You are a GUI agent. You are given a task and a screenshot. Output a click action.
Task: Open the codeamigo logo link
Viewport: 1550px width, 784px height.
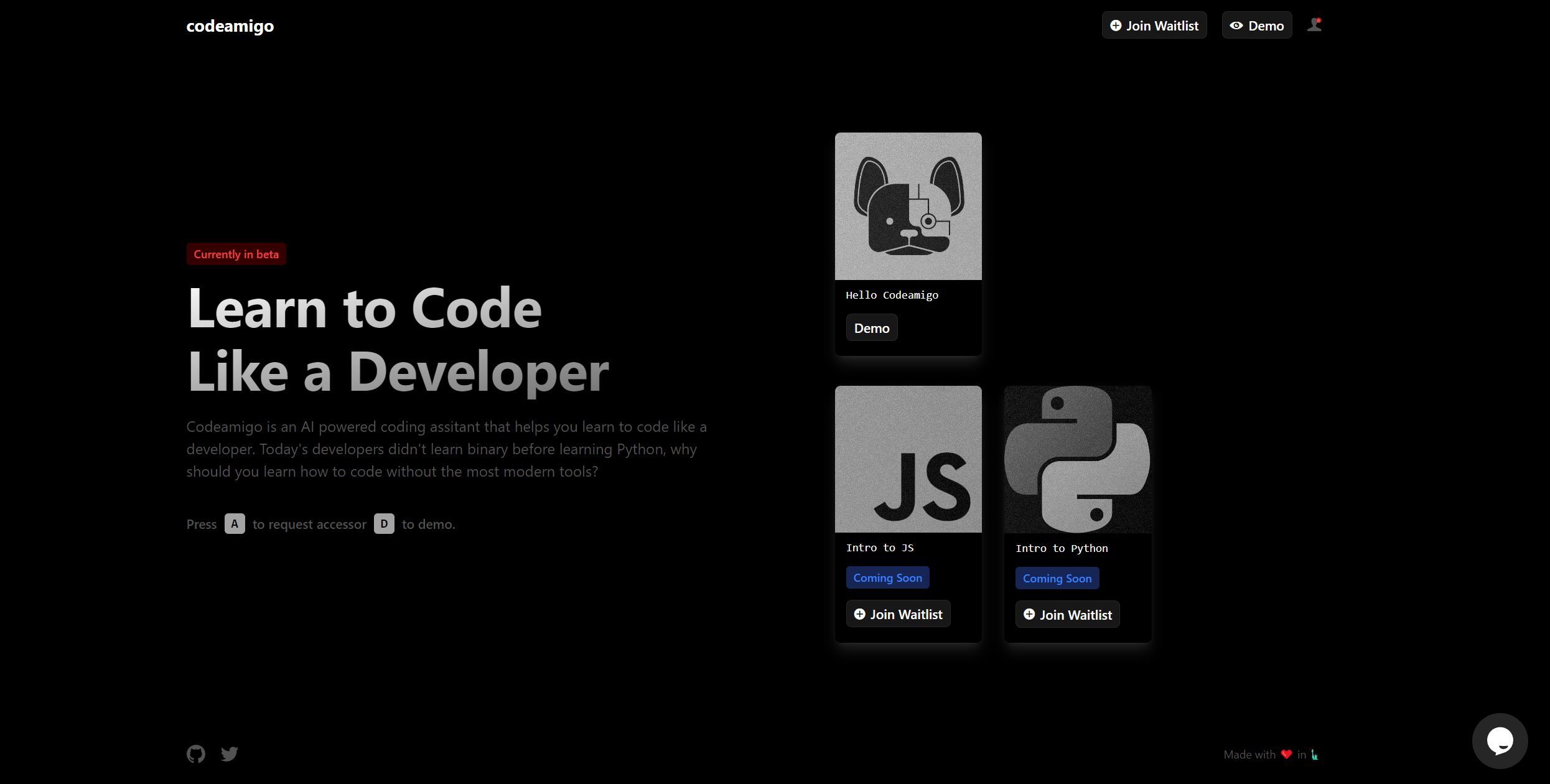pos(229,26)
